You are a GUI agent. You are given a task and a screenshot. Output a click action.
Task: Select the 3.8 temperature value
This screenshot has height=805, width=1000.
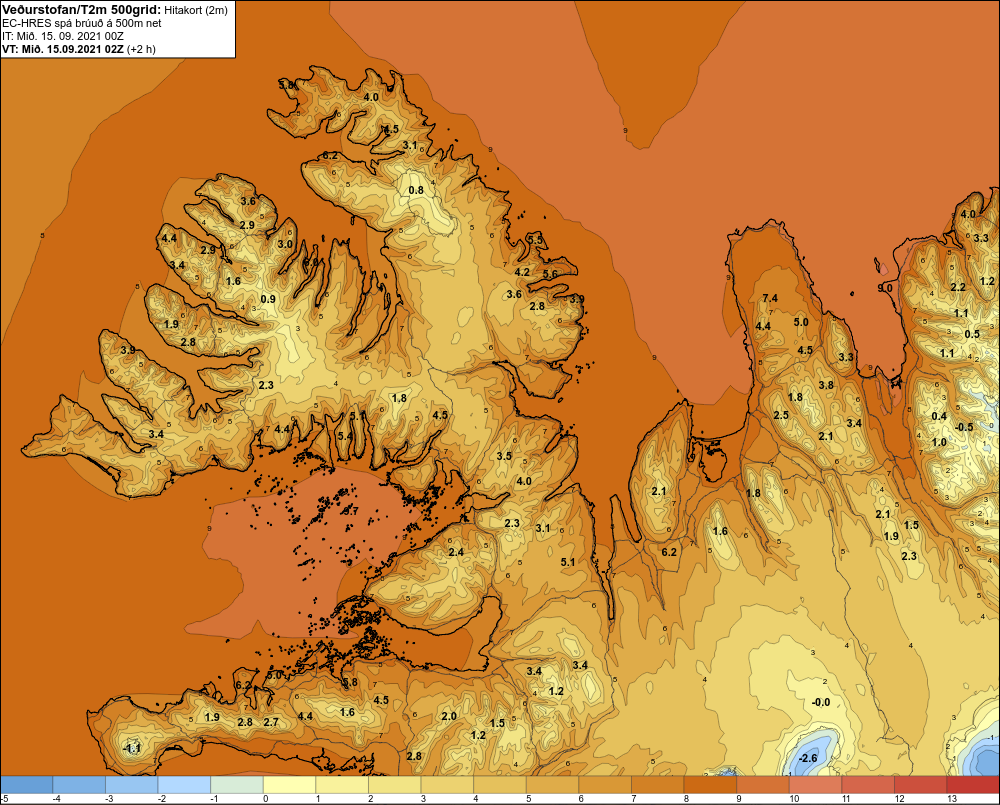click(826, 385)
